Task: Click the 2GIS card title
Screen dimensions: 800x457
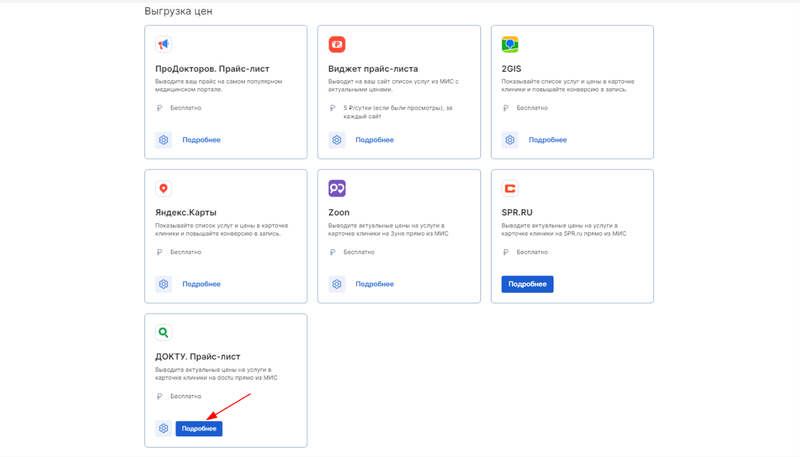Action: coord(511,68)
